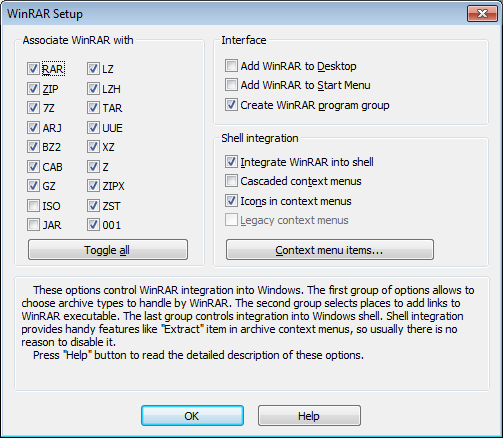This screenshot has height=438, width=503.
Task: Open Context menu items dialog
Action: pos(330,249)
